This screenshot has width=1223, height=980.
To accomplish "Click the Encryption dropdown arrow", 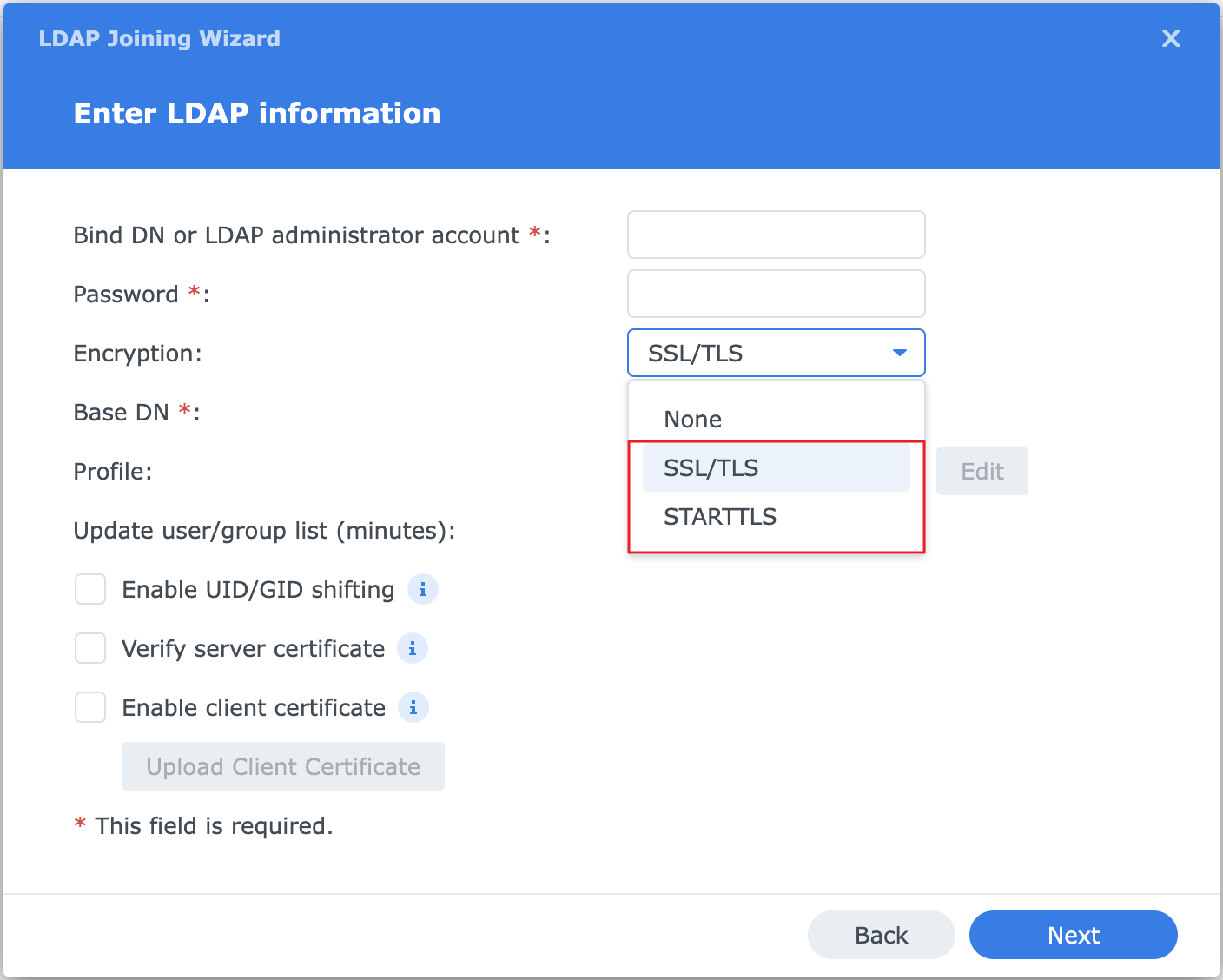I will (900, 353).
